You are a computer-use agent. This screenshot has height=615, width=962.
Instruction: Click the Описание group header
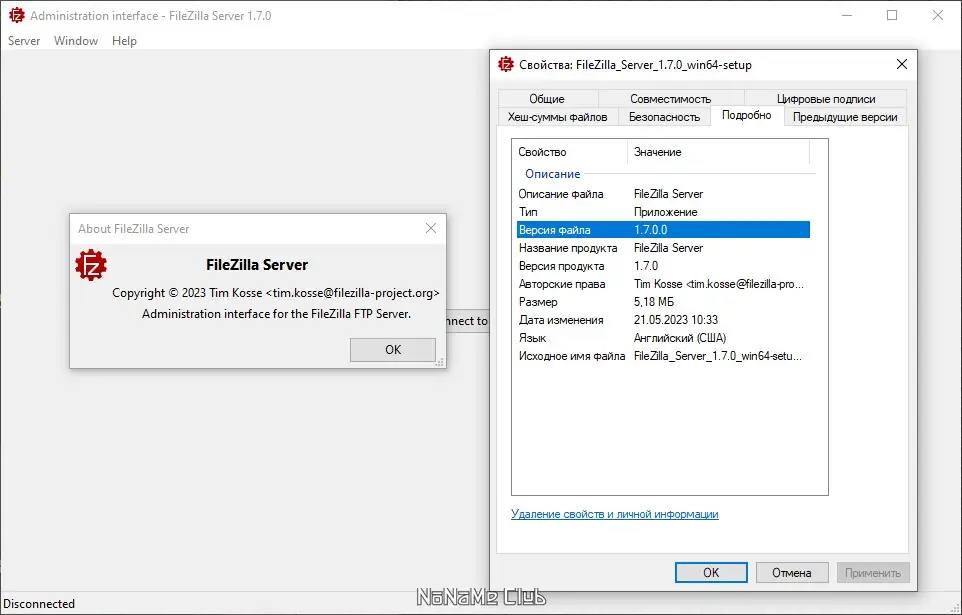point(552,174)
